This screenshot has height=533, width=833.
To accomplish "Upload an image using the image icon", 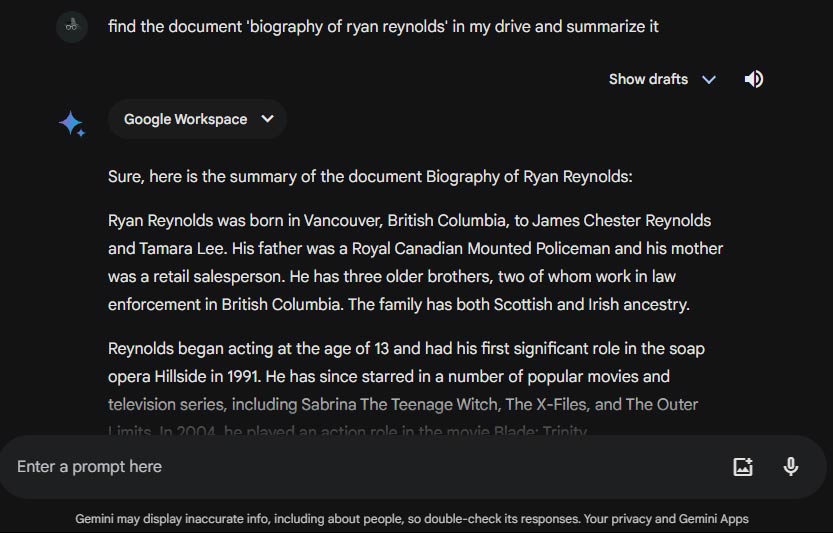I will click(743, 466).
